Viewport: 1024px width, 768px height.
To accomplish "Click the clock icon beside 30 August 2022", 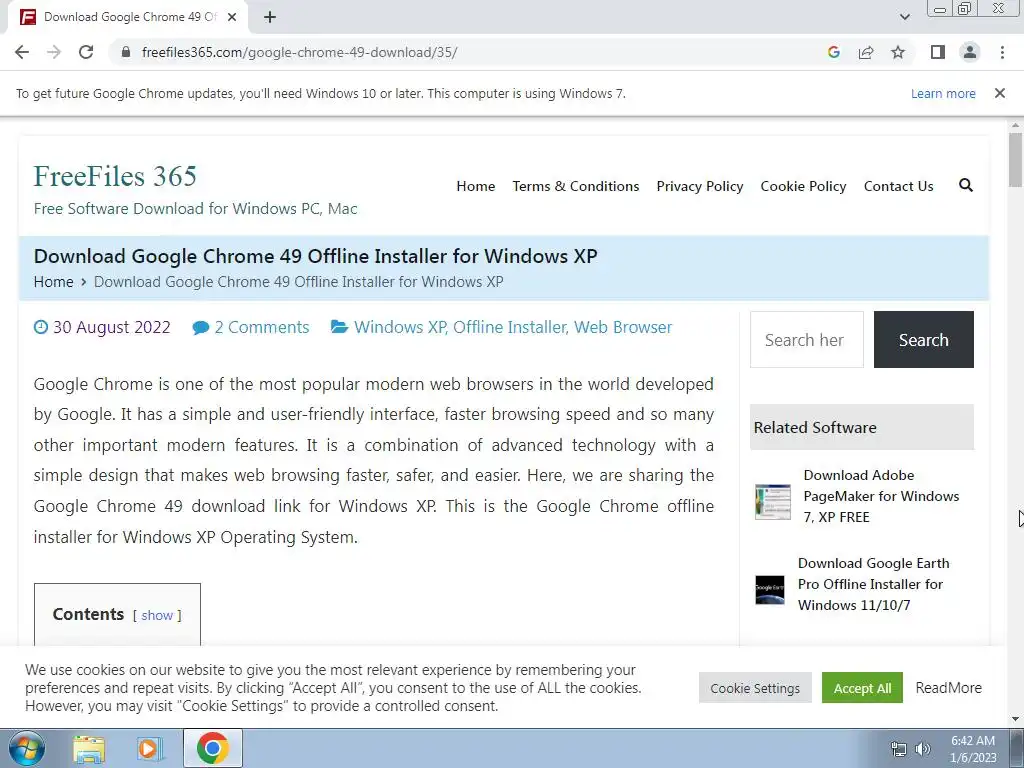I will click(x=40, y=327).
